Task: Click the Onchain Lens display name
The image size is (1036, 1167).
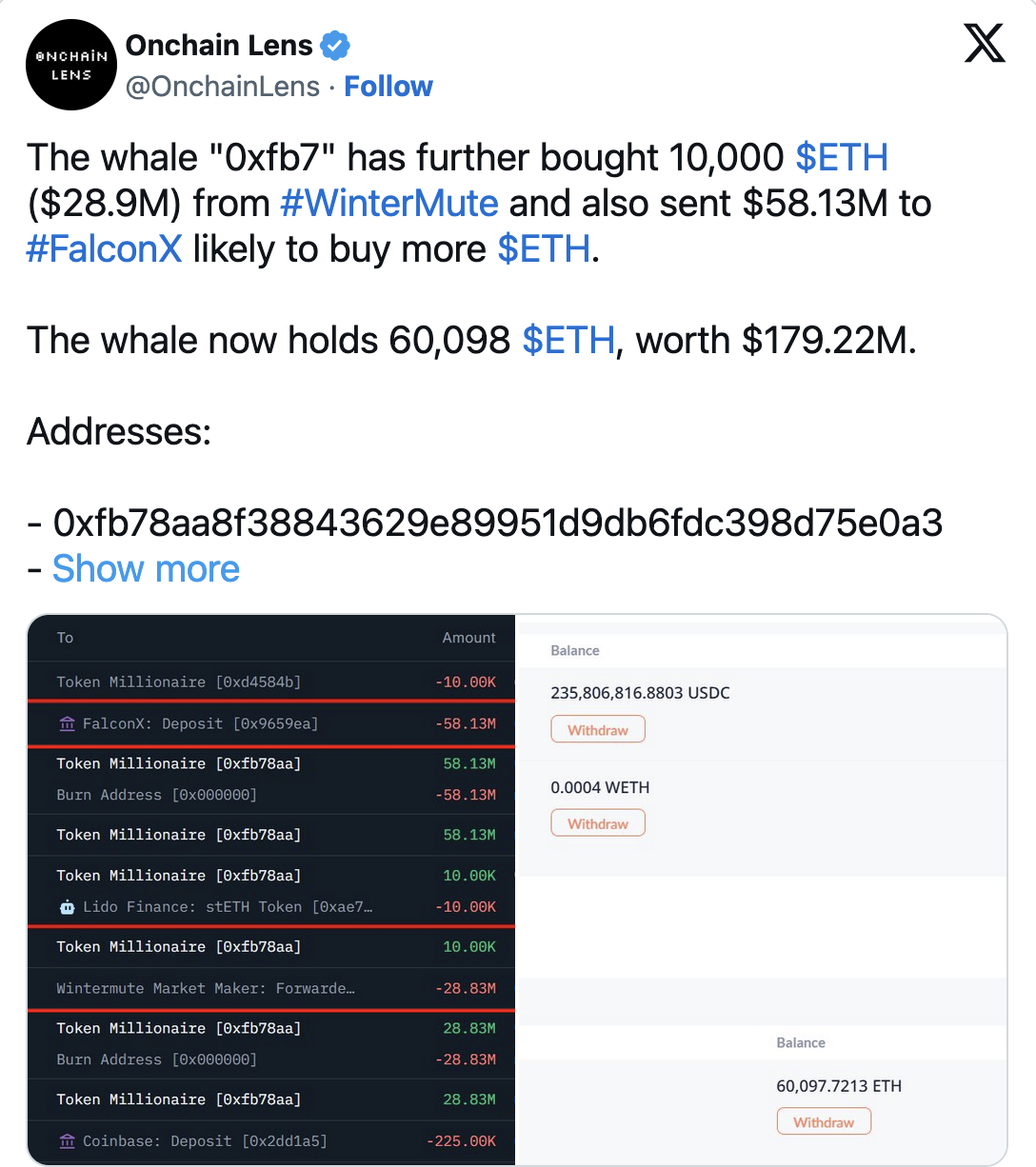Action: tap(219, 45)
